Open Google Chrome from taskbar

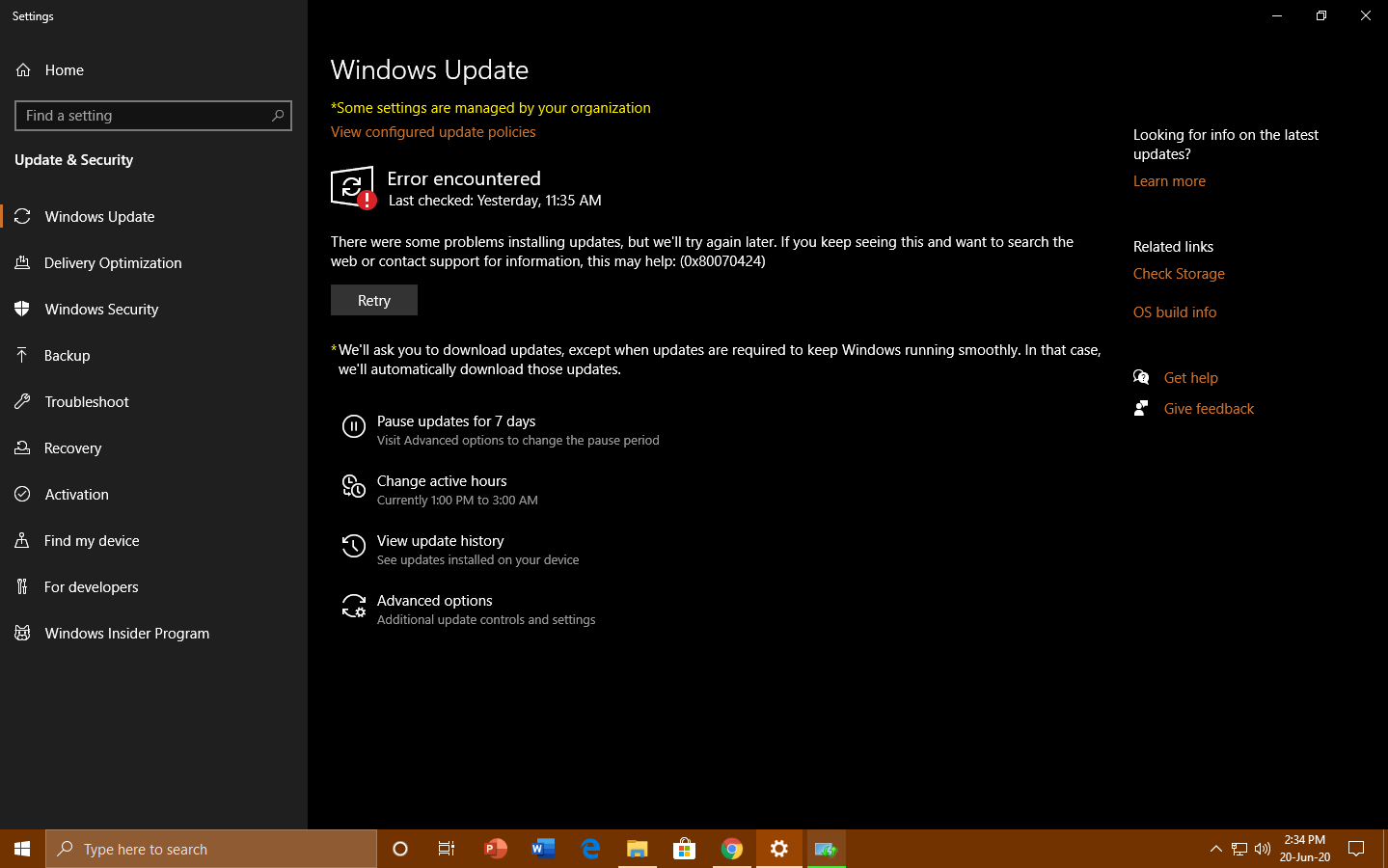point(732,849)
